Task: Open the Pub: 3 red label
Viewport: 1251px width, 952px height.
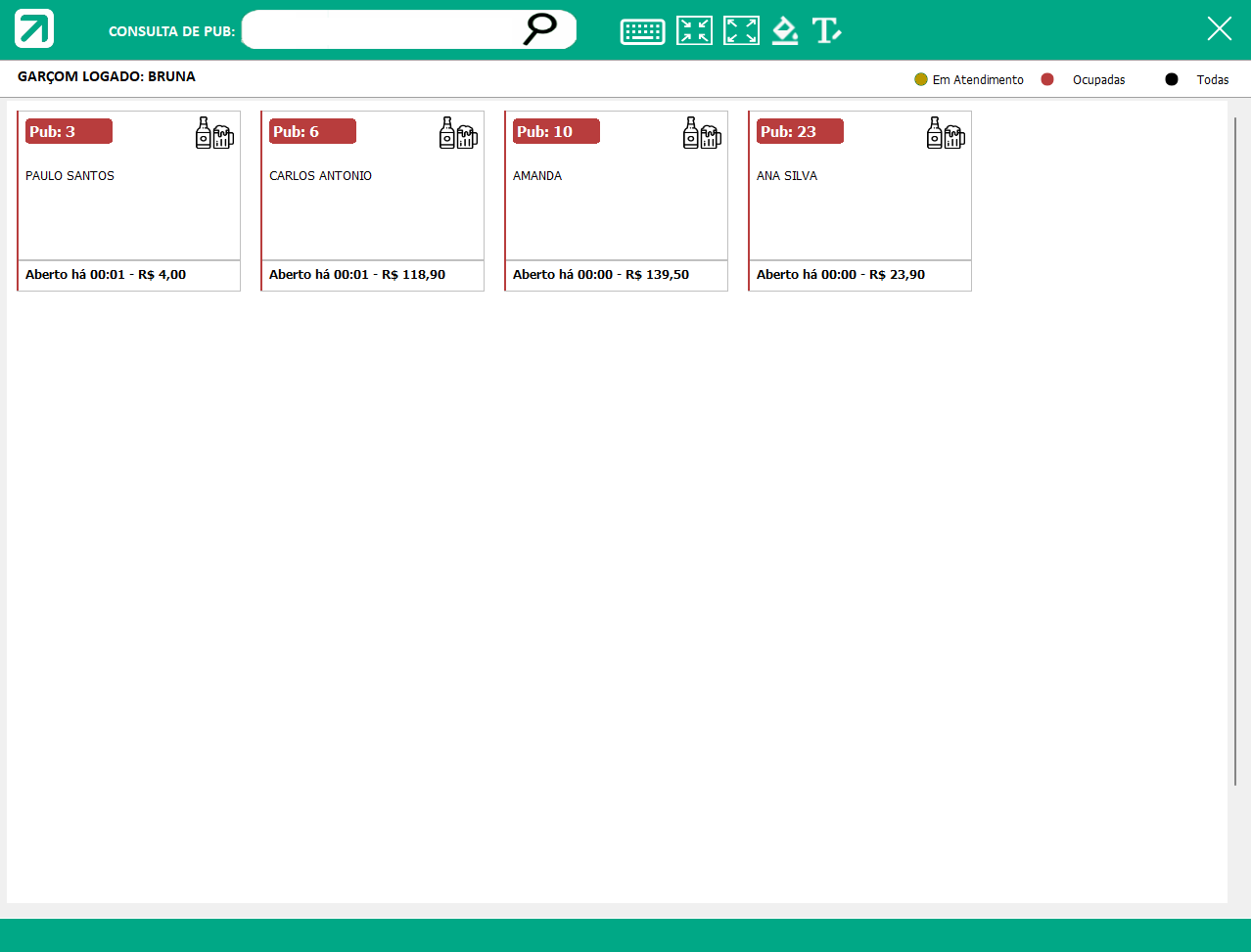Action: tap(69, 131)
